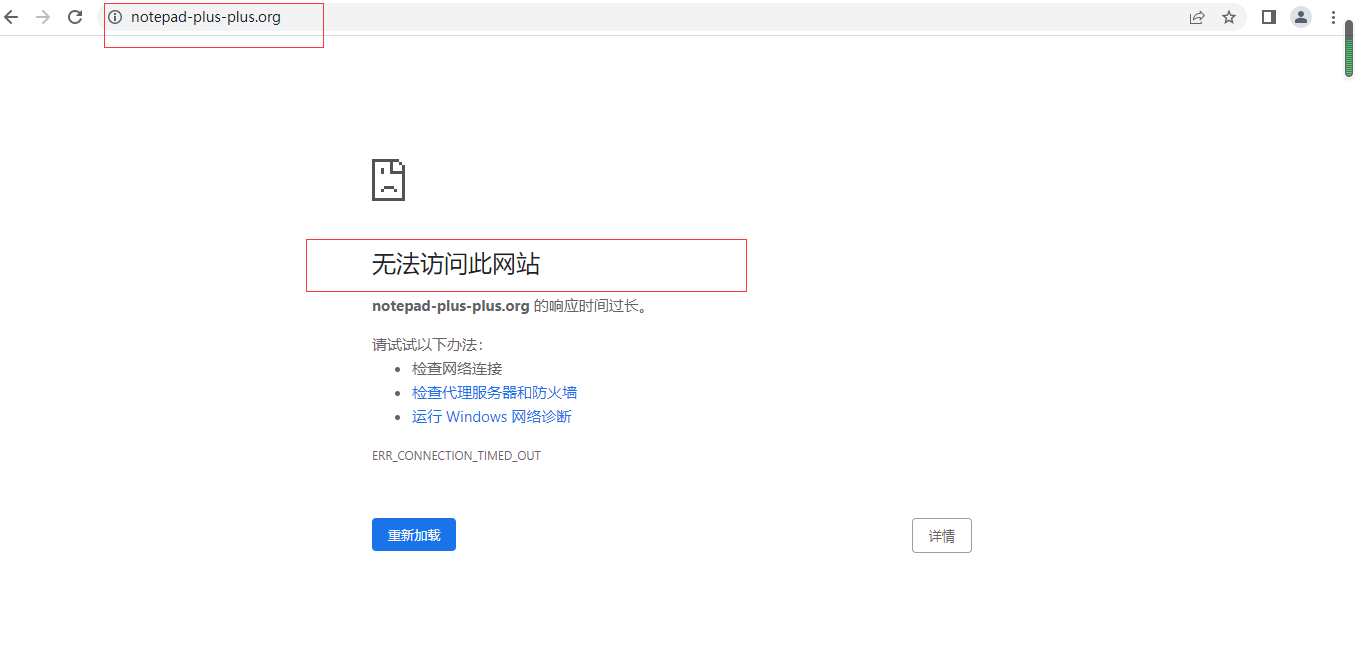The image size is (1355, 655).
Task: Open 检查代理服务器和防火墙 link
Action: click(x=494, y=392)
